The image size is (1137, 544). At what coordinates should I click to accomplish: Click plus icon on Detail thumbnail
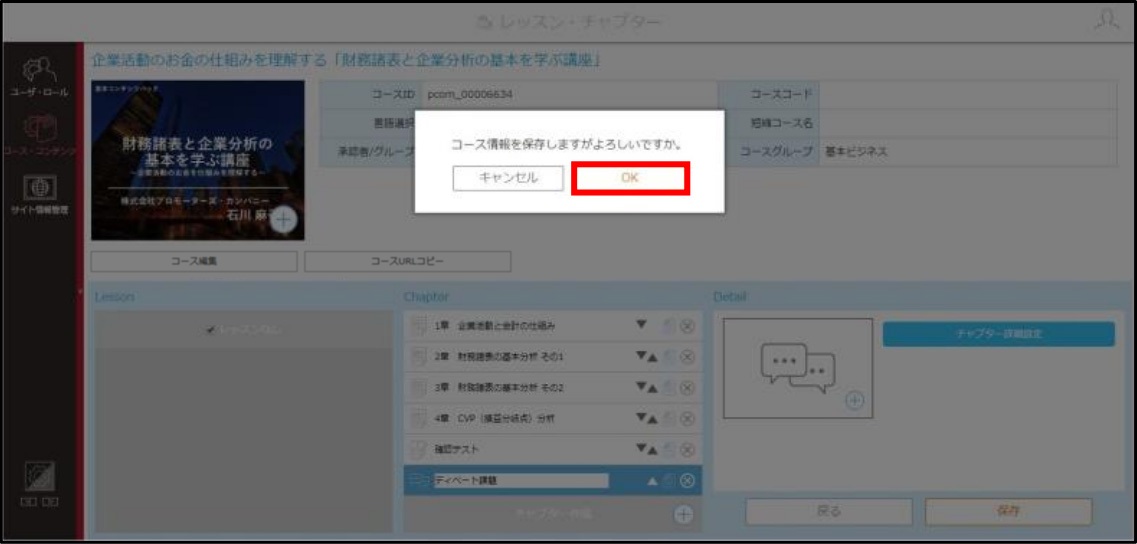856,401
